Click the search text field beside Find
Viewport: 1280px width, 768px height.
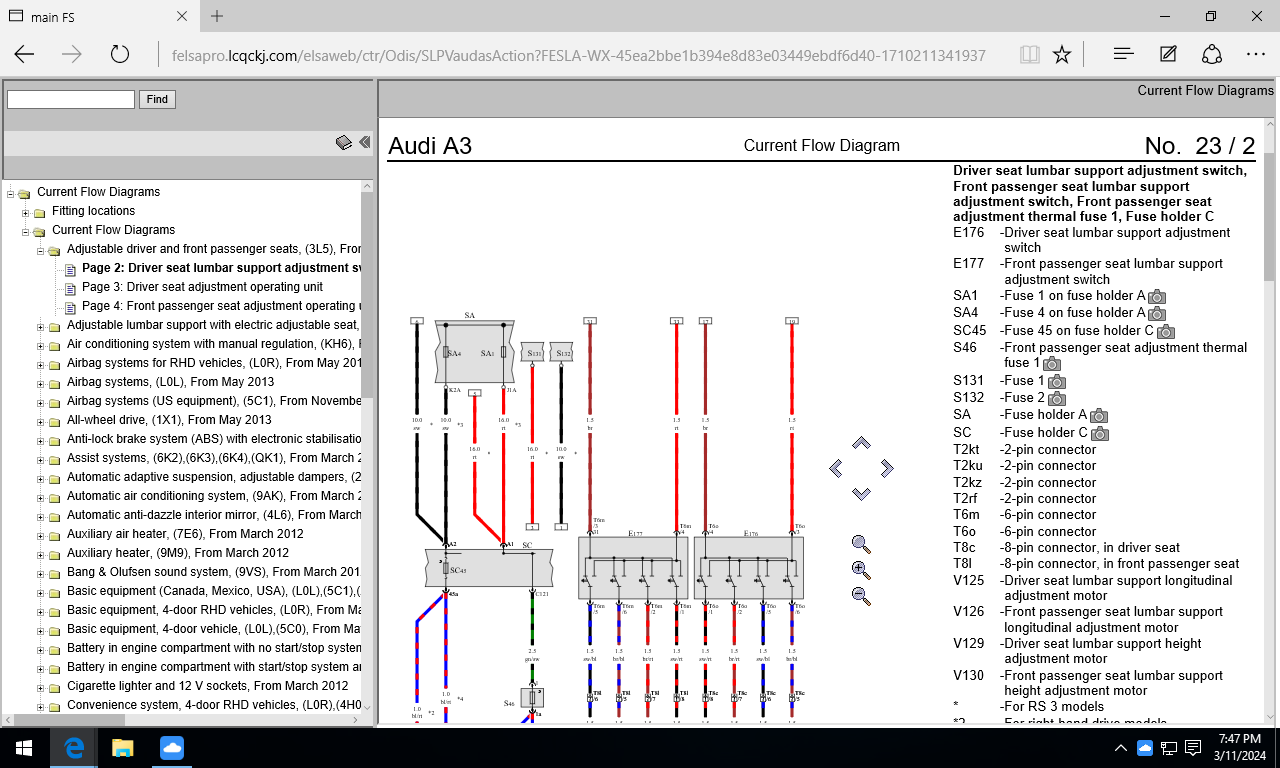point(71,99)
